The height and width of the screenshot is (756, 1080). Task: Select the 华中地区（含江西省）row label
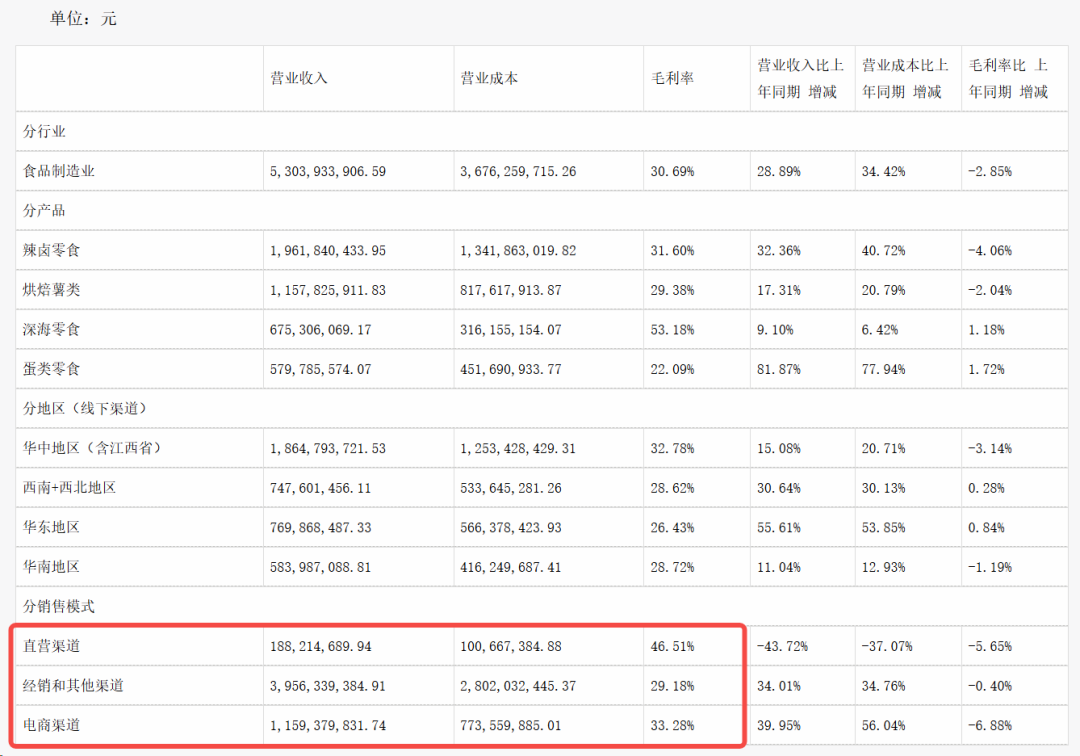[92, 448]
